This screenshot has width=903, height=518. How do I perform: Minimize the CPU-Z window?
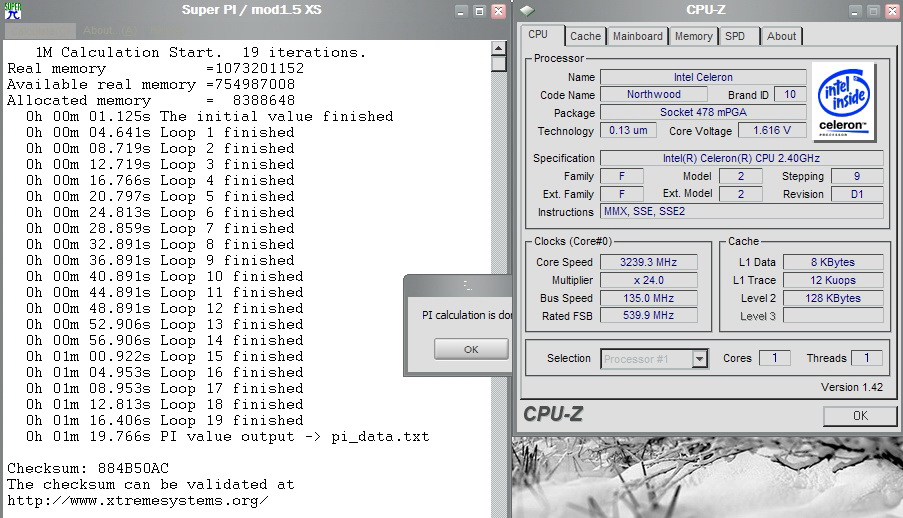pyautogui.click(x=855, y=11)
